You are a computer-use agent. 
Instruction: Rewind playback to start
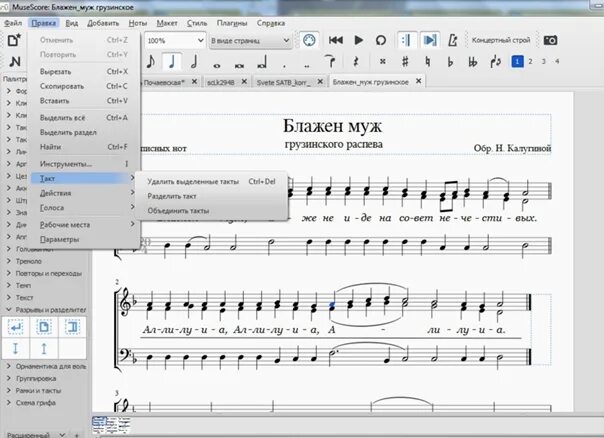click(336, 40)
